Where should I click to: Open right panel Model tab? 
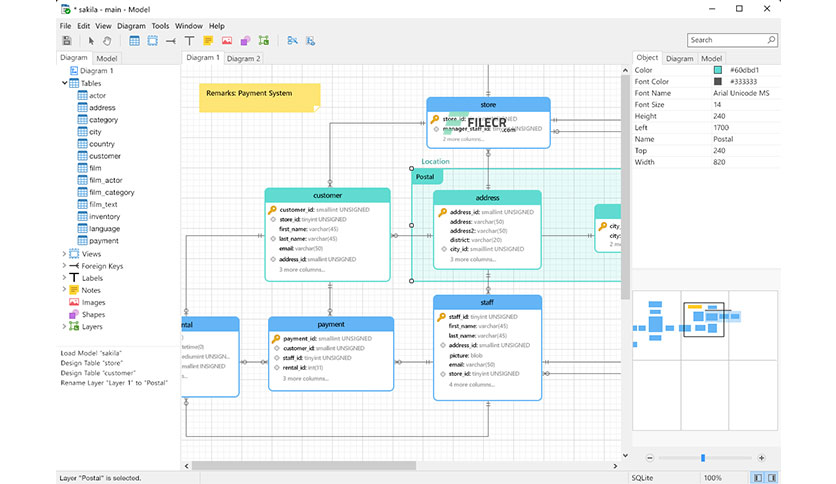point(711,58)
